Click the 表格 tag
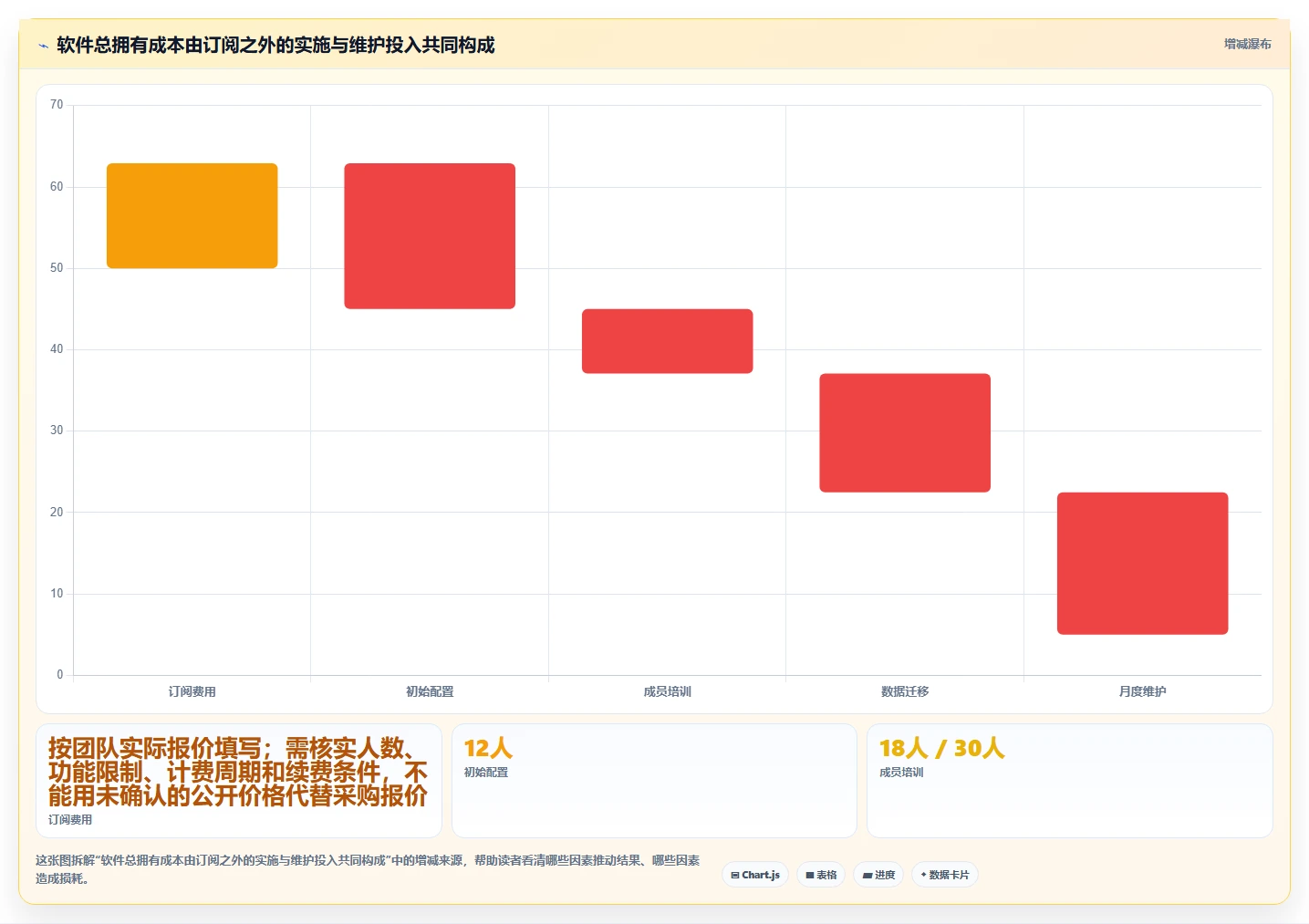The width and height of the screenshot is (1309, 924). (x=821, y=875)
